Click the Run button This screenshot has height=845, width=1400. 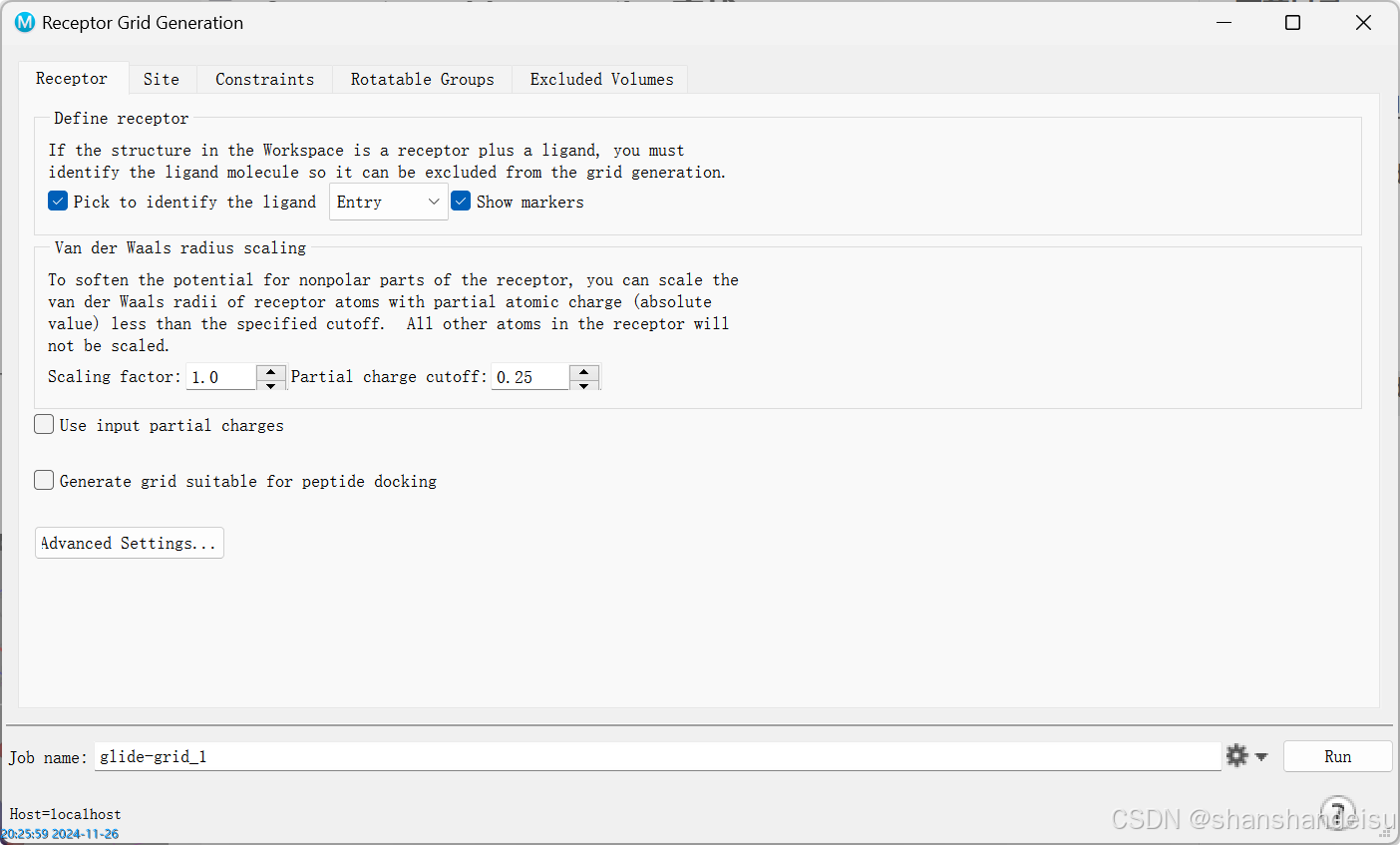click(1337, 756)
